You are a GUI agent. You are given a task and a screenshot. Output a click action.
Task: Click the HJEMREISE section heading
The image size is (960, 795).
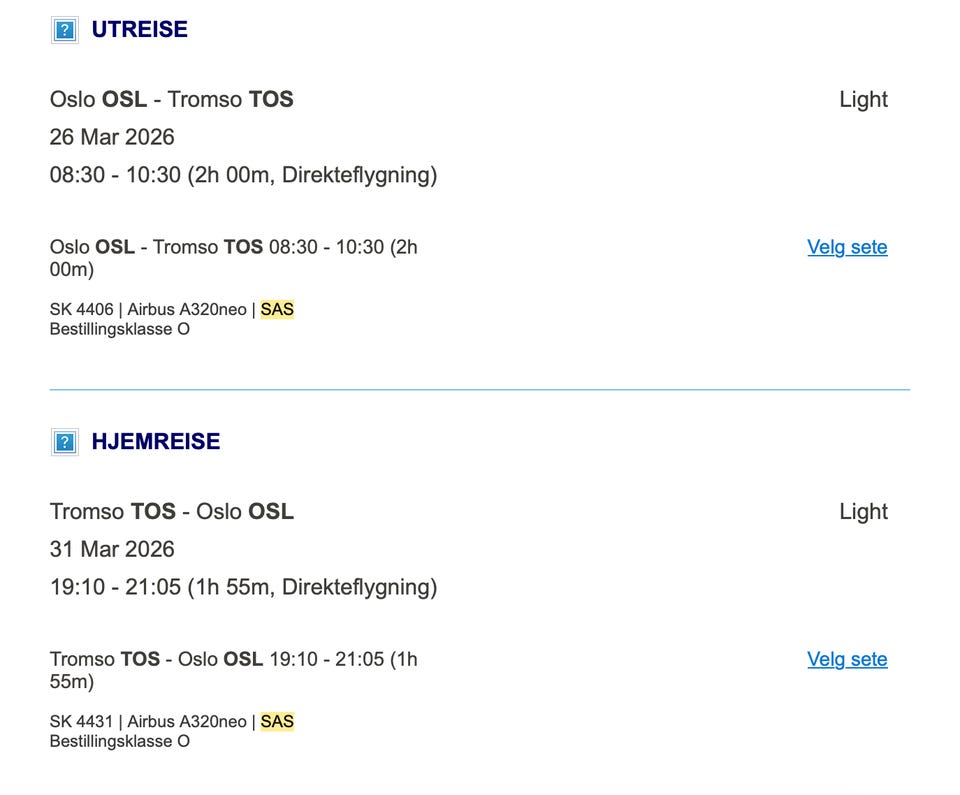coord(155,442)
